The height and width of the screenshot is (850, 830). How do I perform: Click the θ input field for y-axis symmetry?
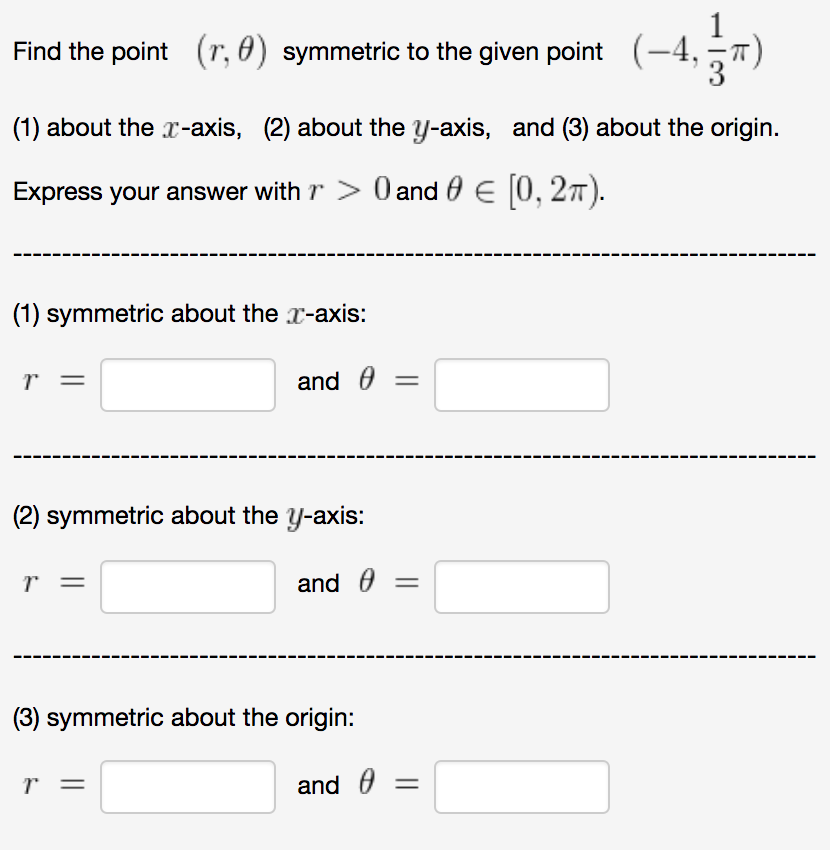[521, 587]
